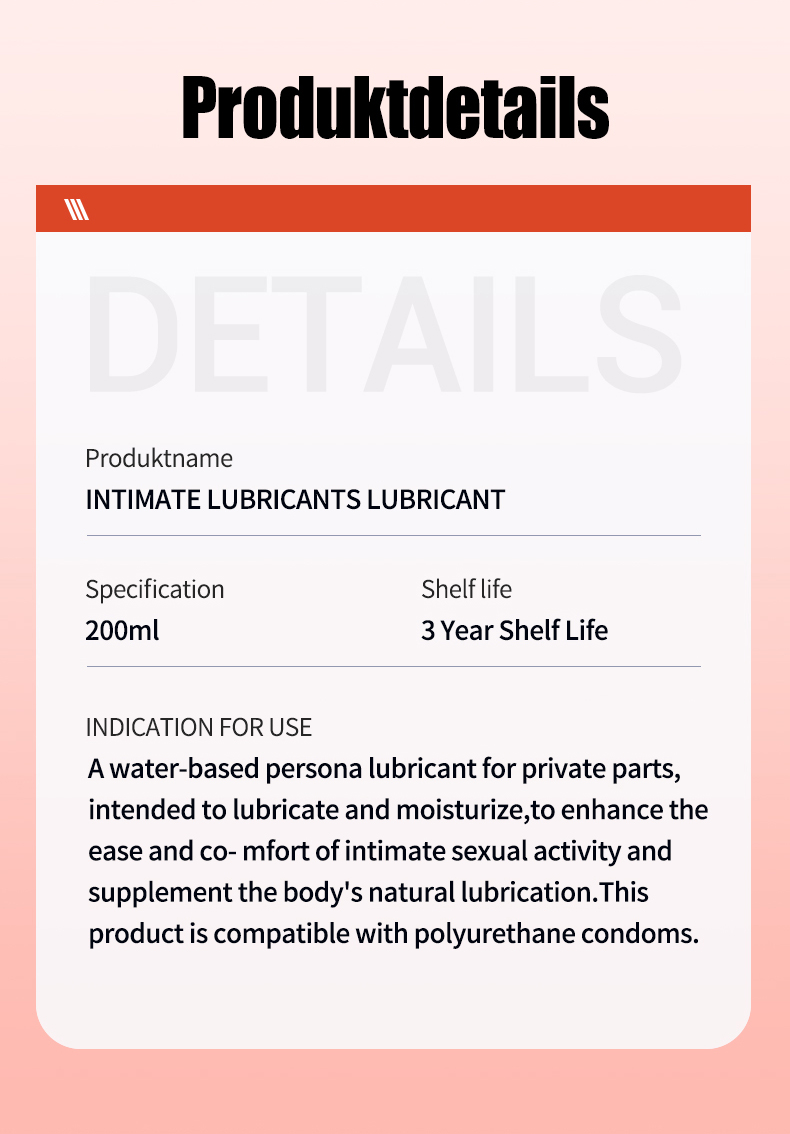Select the Produktname label
This screenshot has height=1134, width=790.
pos(159,459)
